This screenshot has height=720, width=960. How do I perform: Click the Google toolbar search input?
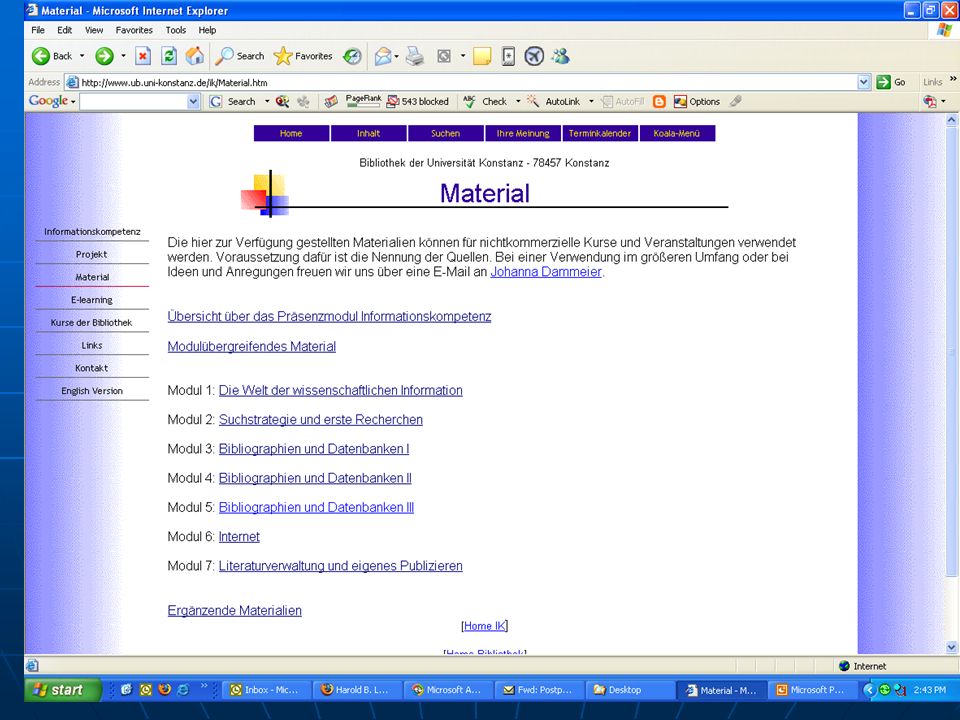click(133, 102)
